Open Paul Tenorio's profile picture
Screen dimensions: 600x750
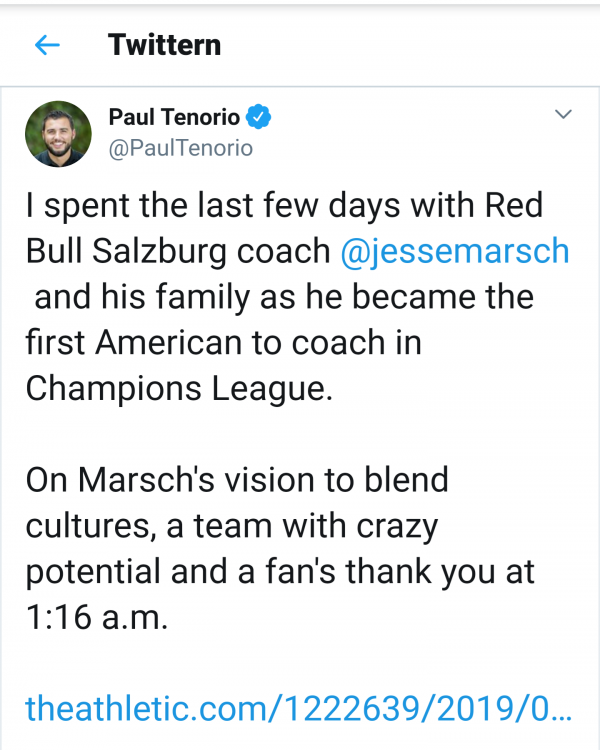tap(58, 134)
